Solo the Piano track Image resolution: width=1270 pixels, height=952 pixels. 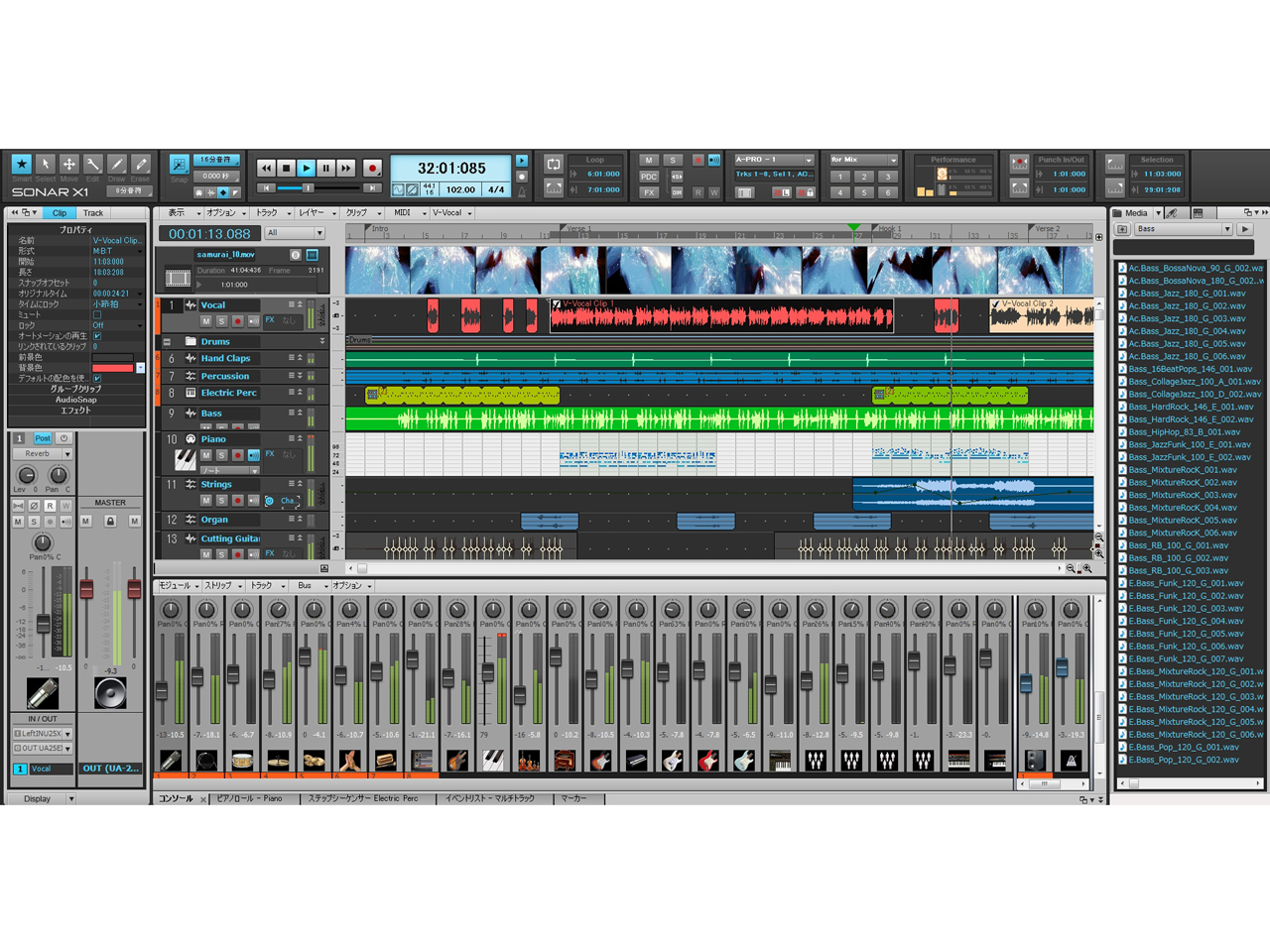pos(221,455)
